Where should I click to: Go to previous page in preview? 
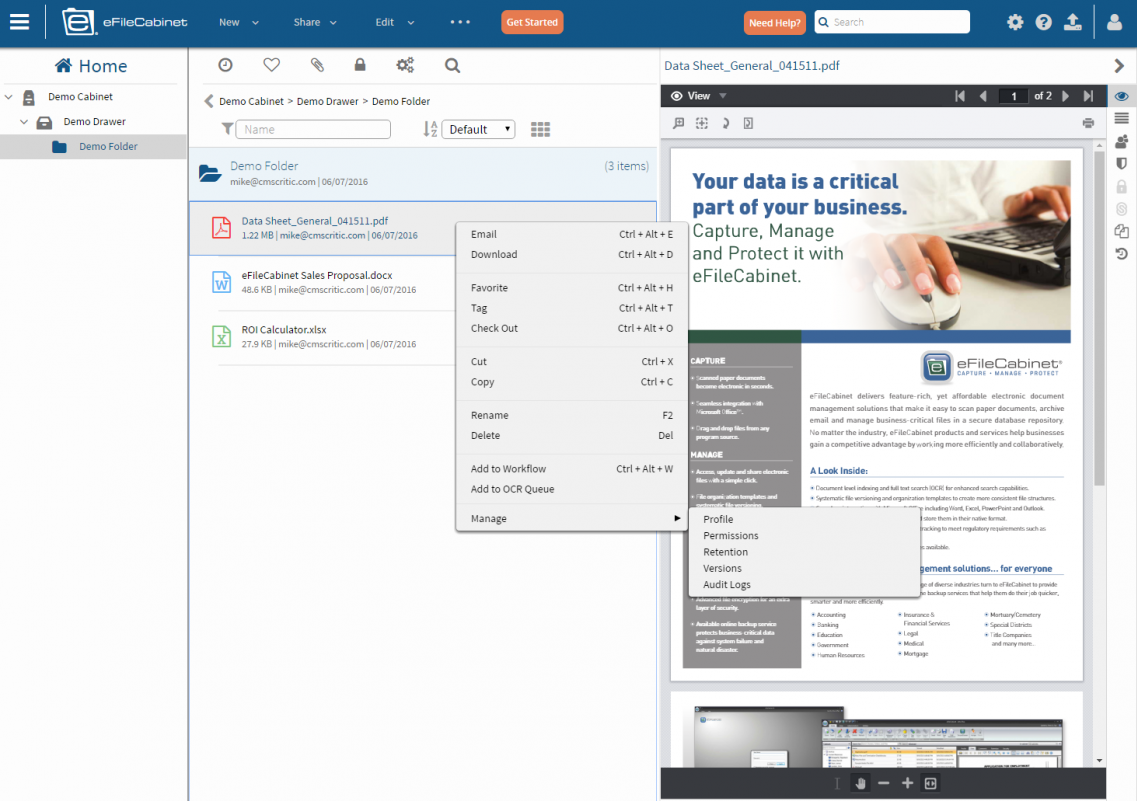[x=983, y=96]
